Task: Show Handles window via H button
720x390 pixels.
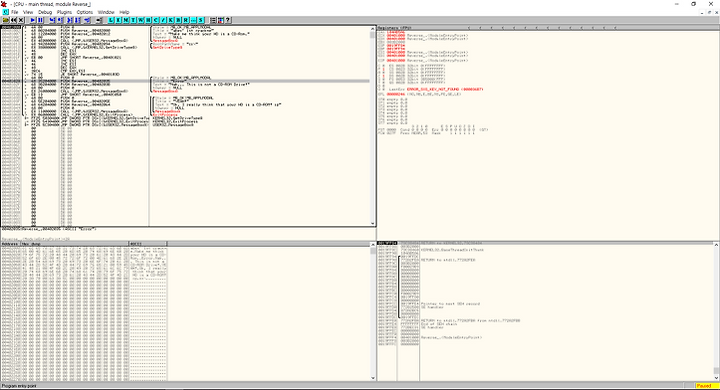Action: (x=148, y=20)
